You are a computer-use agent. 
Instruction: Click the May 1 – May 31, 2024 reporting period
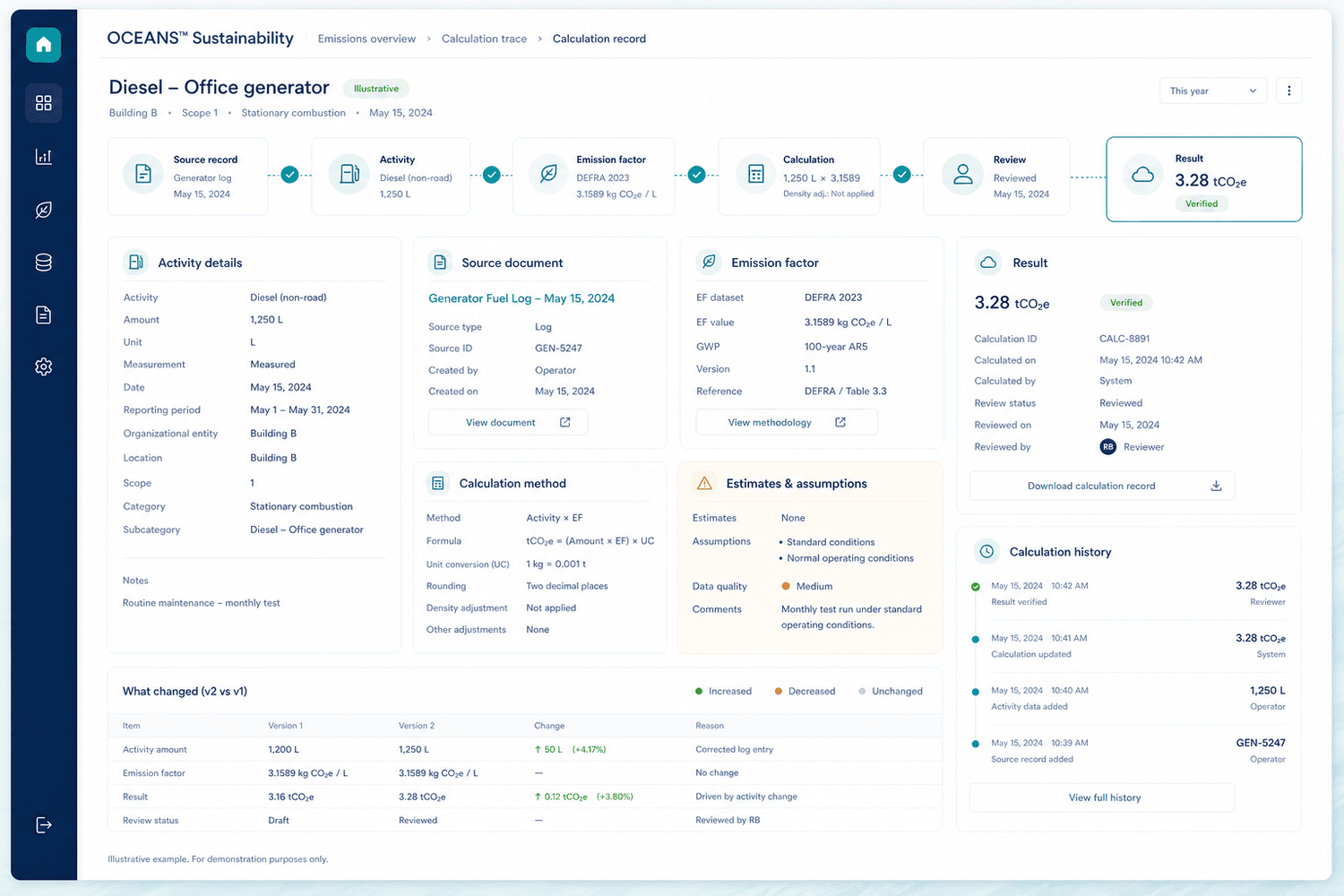pyautogui.click(x=300, y=409)
